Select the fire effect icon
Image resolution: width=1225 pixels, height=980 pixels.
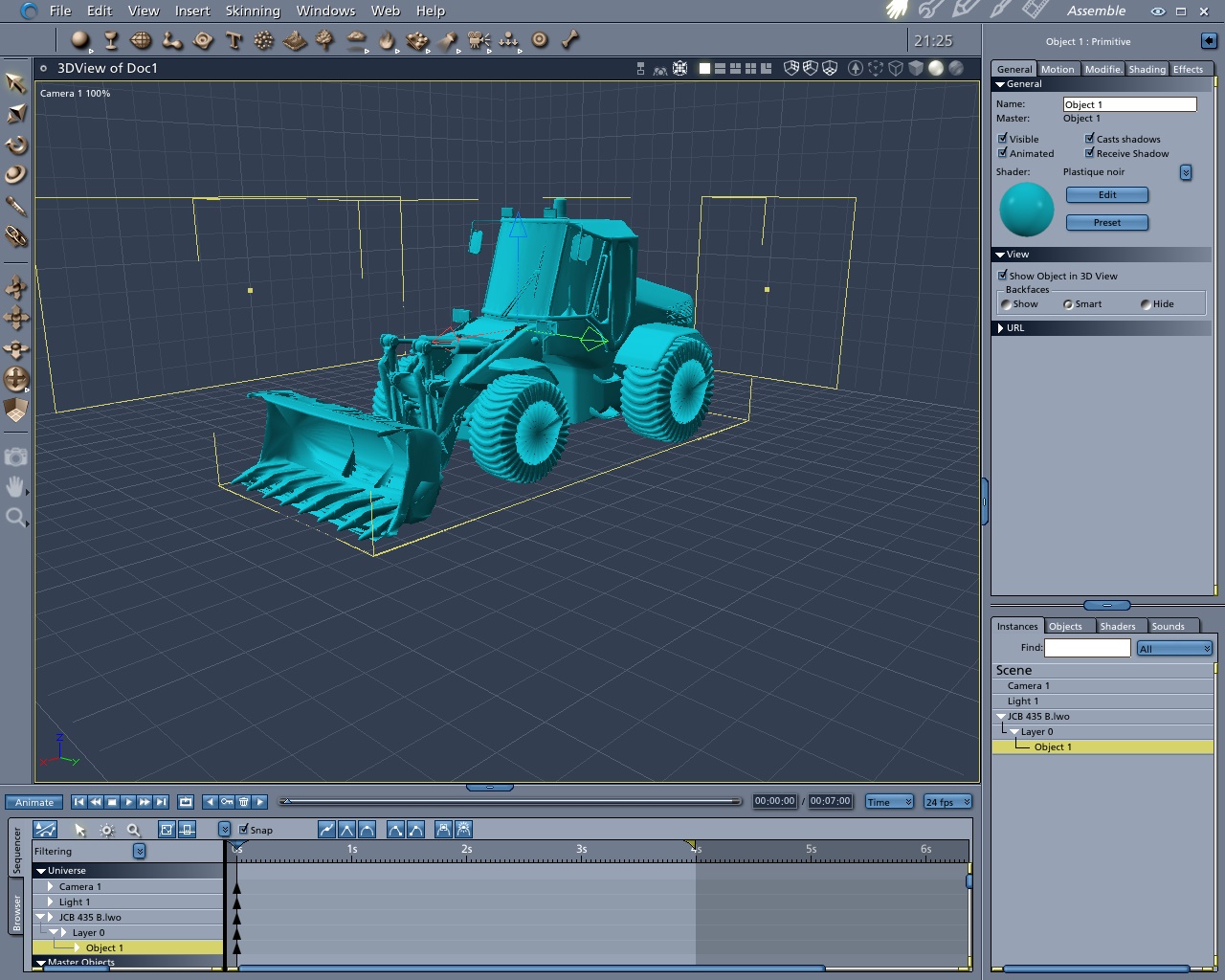387,40
